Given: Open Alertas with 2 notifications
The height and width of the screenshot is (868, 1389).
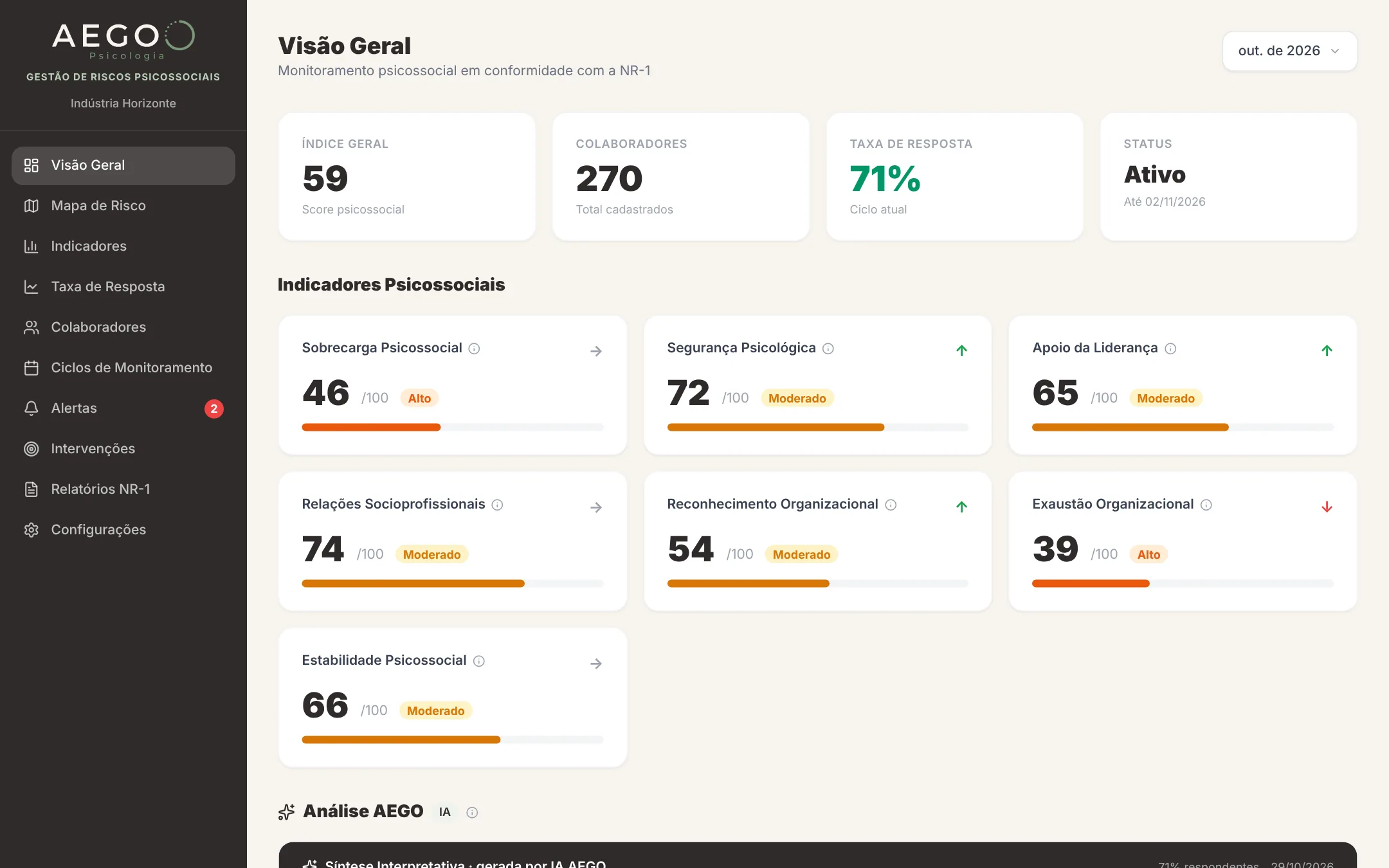Looking at the screenshot, I should (123, 408).
